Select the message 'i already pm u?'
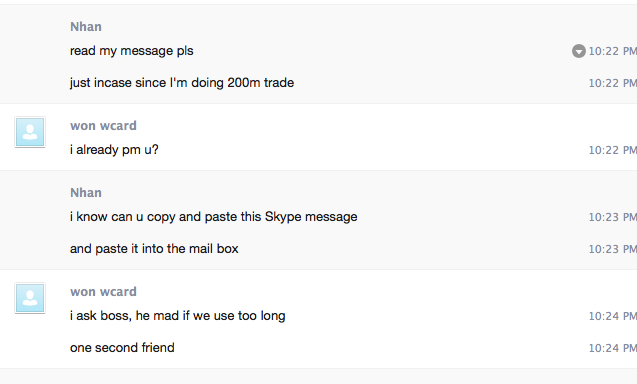This screenshot has width=637, height=384. (x=114, y=150)
